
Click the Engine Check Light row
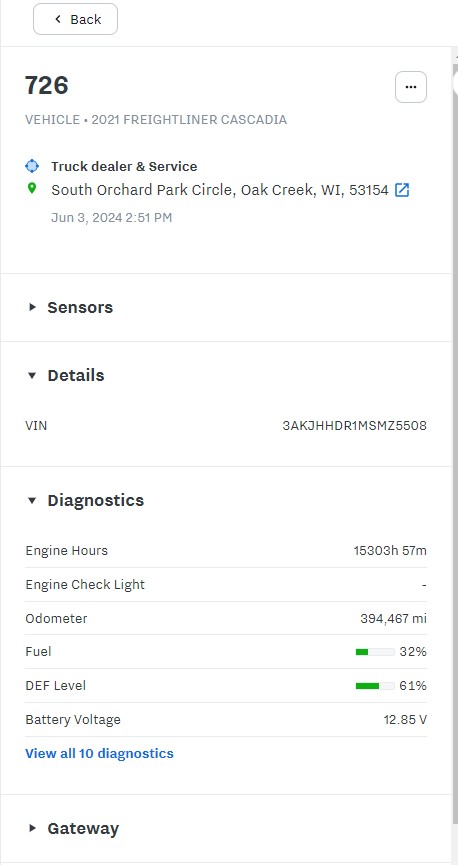226,585
